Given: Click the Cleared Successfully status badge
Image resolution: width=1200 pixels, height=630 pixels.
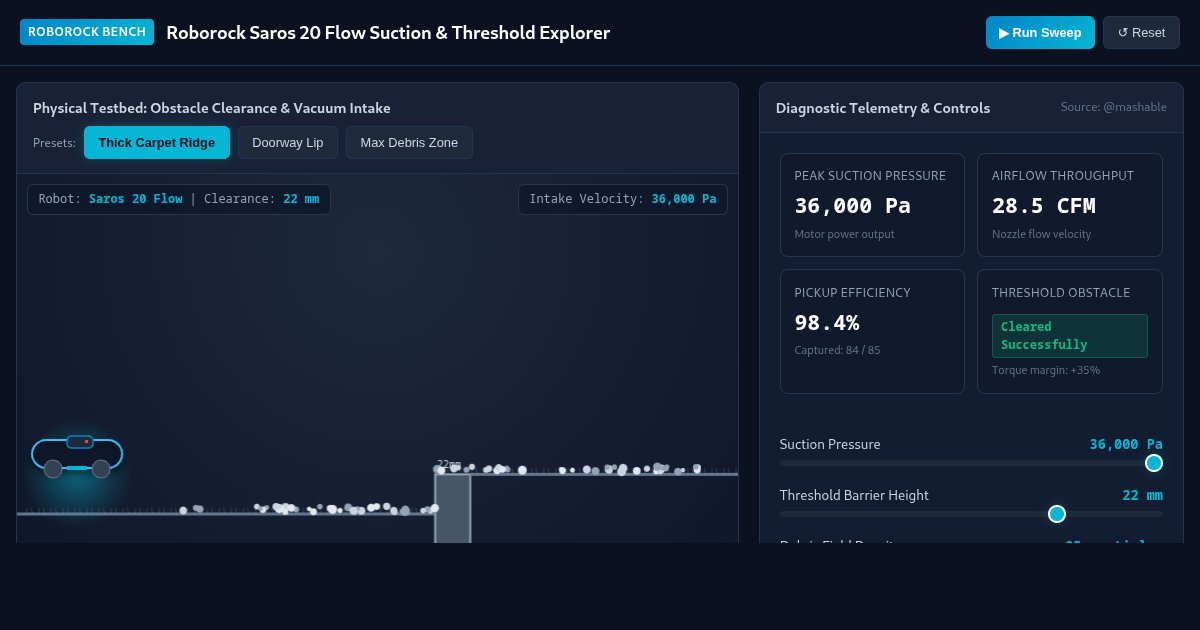Looking at the screenshot, I should [1070, 336].
